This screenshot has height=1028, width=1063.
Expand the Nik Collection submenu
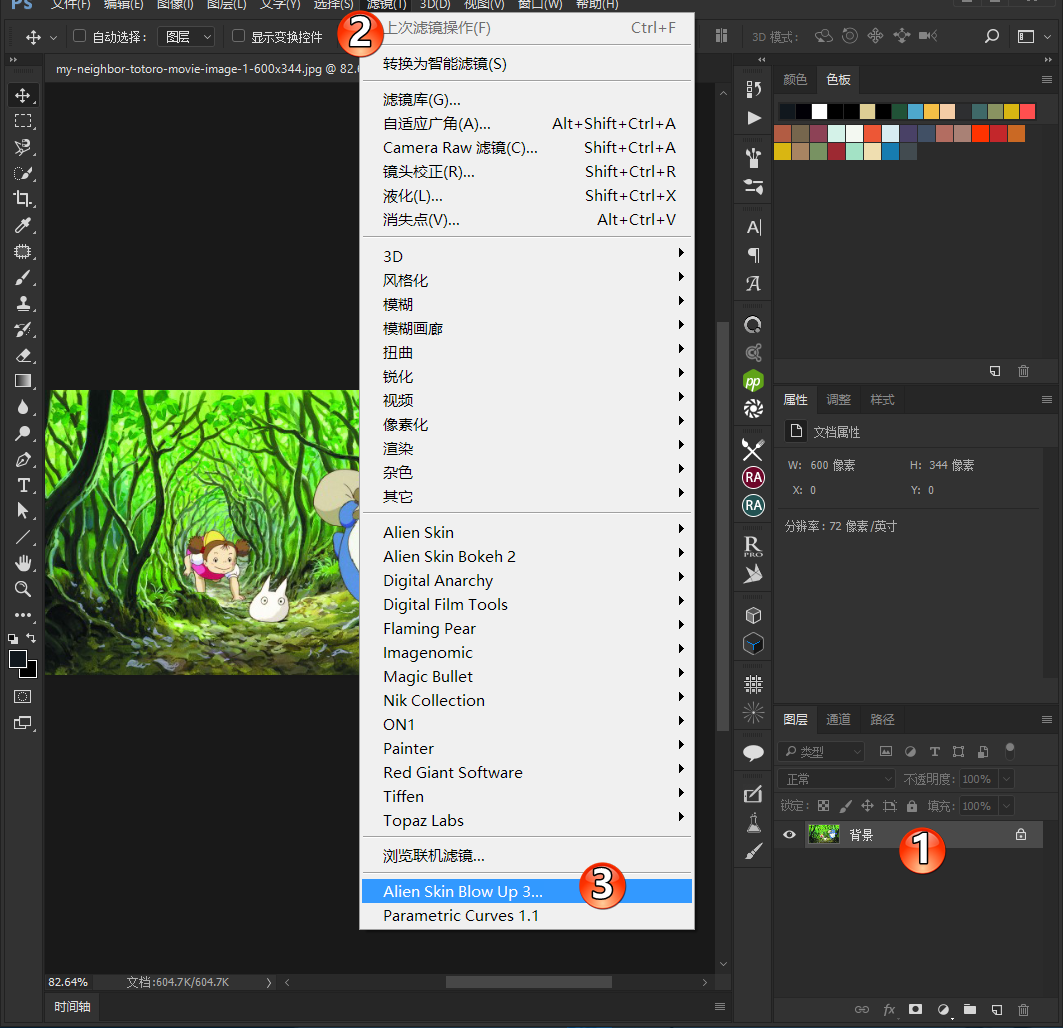[x=527, y=700]
